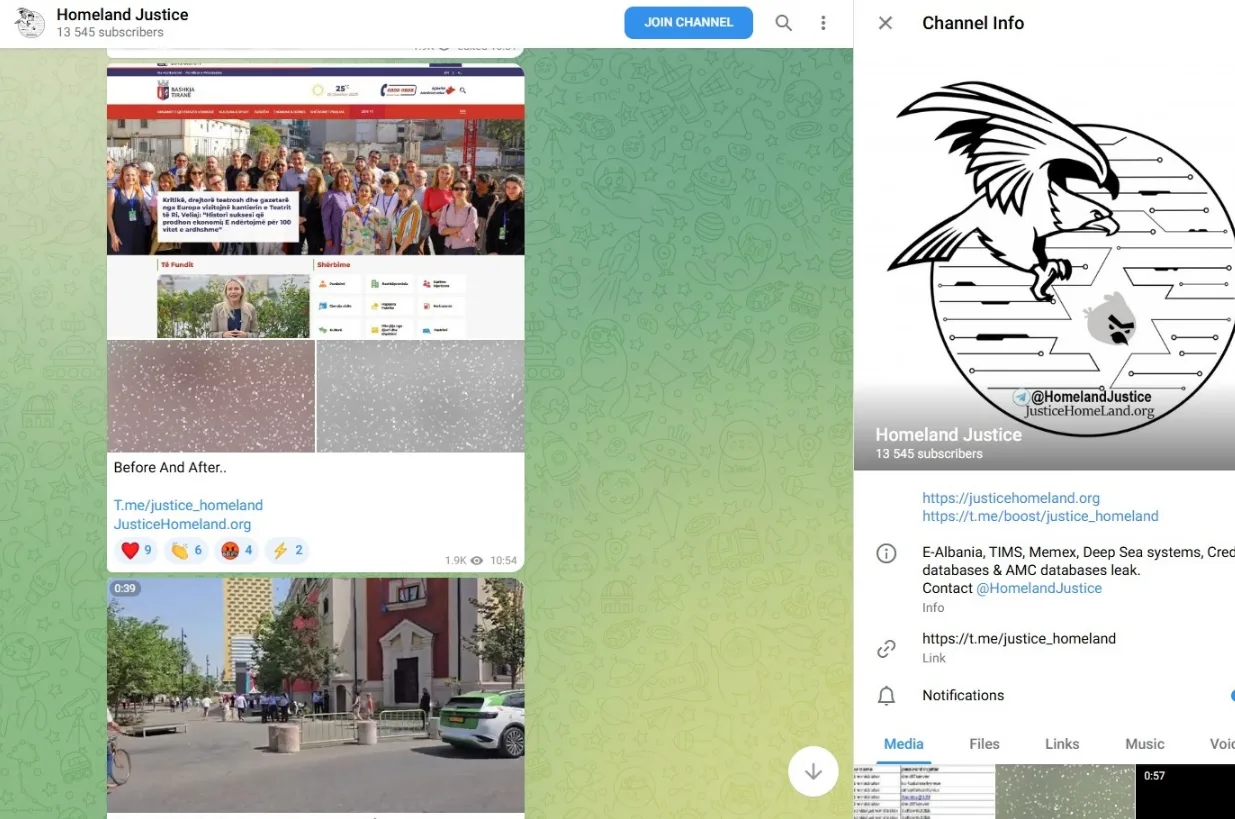Screen dimensions: 1235x819
Task: Click the chain link icon
Action: pos(886,649)
